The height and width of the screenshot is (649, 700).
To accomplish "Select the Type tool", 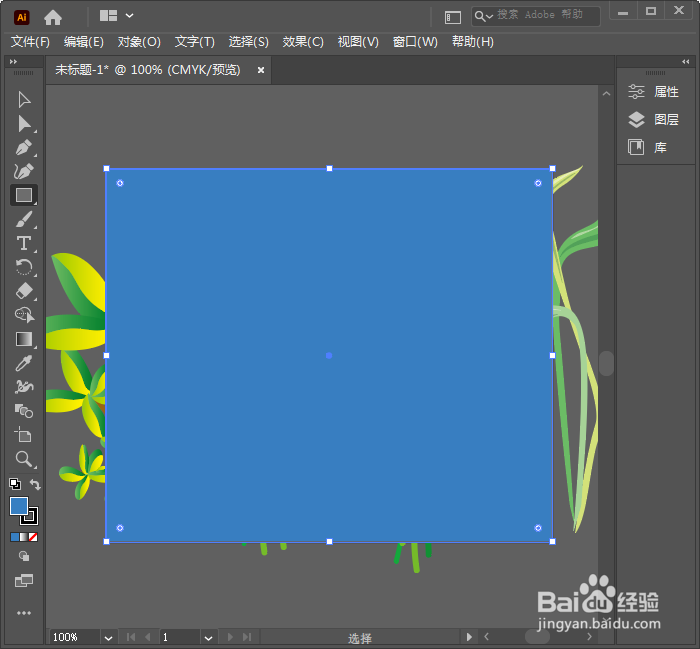I will tap(24, 244).
